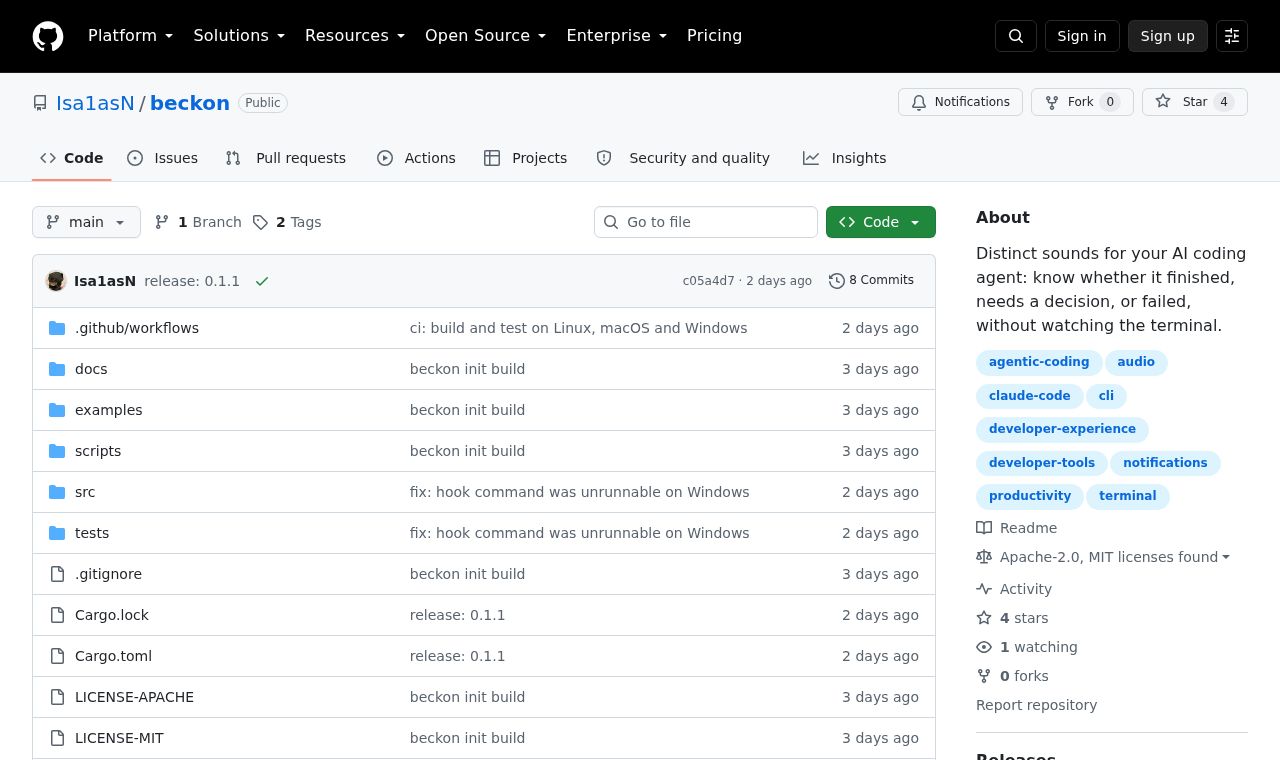Viewport: 1280px width, 760px height.
Task: Open the developer-experience topic tag
Action: click(1062, 429)
